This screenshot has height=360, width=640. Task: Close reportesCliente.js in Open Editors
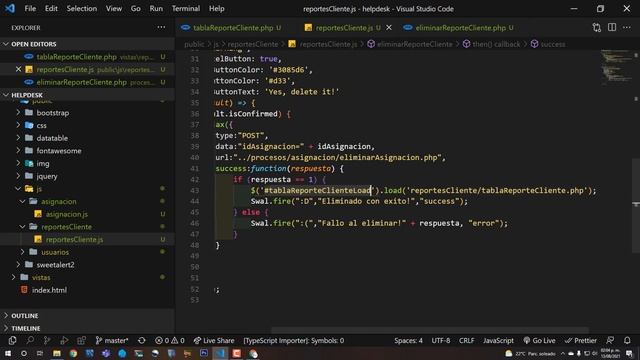18,69
